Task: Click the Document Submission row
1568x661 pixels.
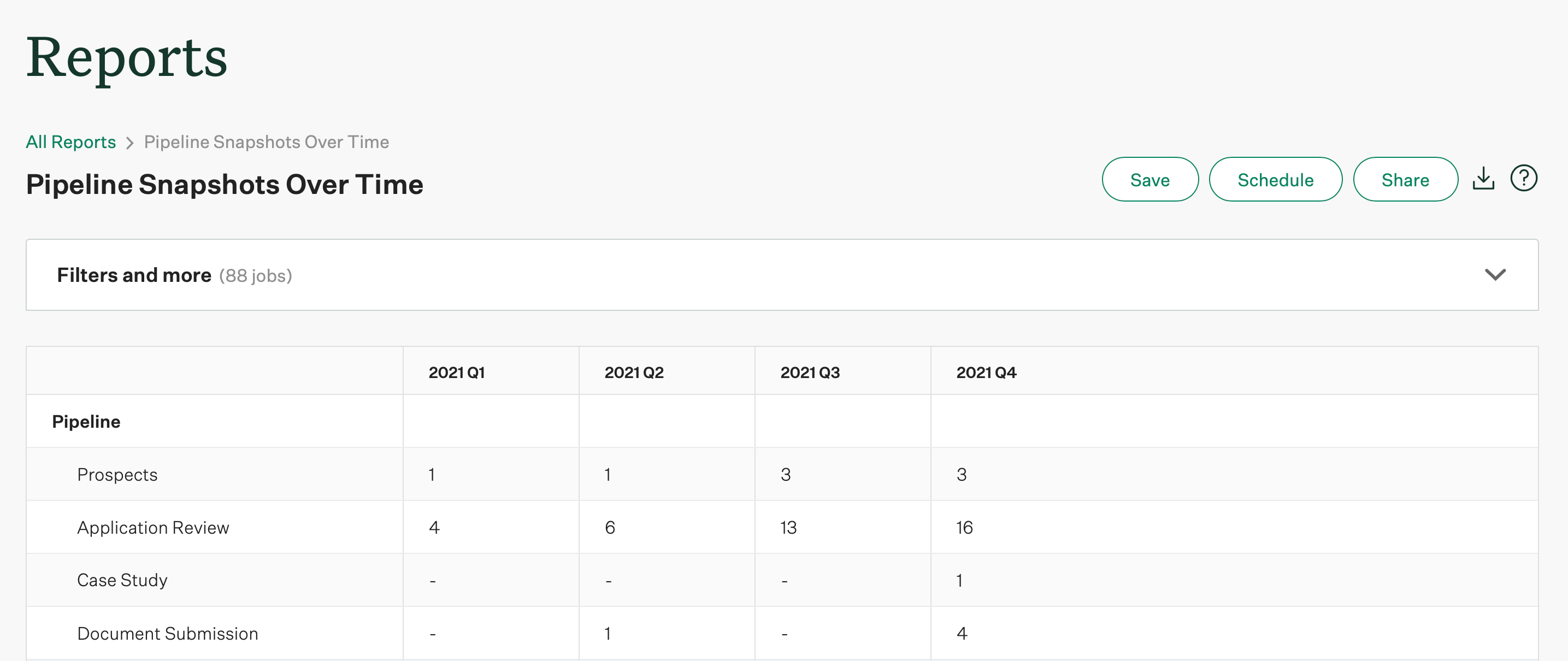Action: tap(167, 633)
